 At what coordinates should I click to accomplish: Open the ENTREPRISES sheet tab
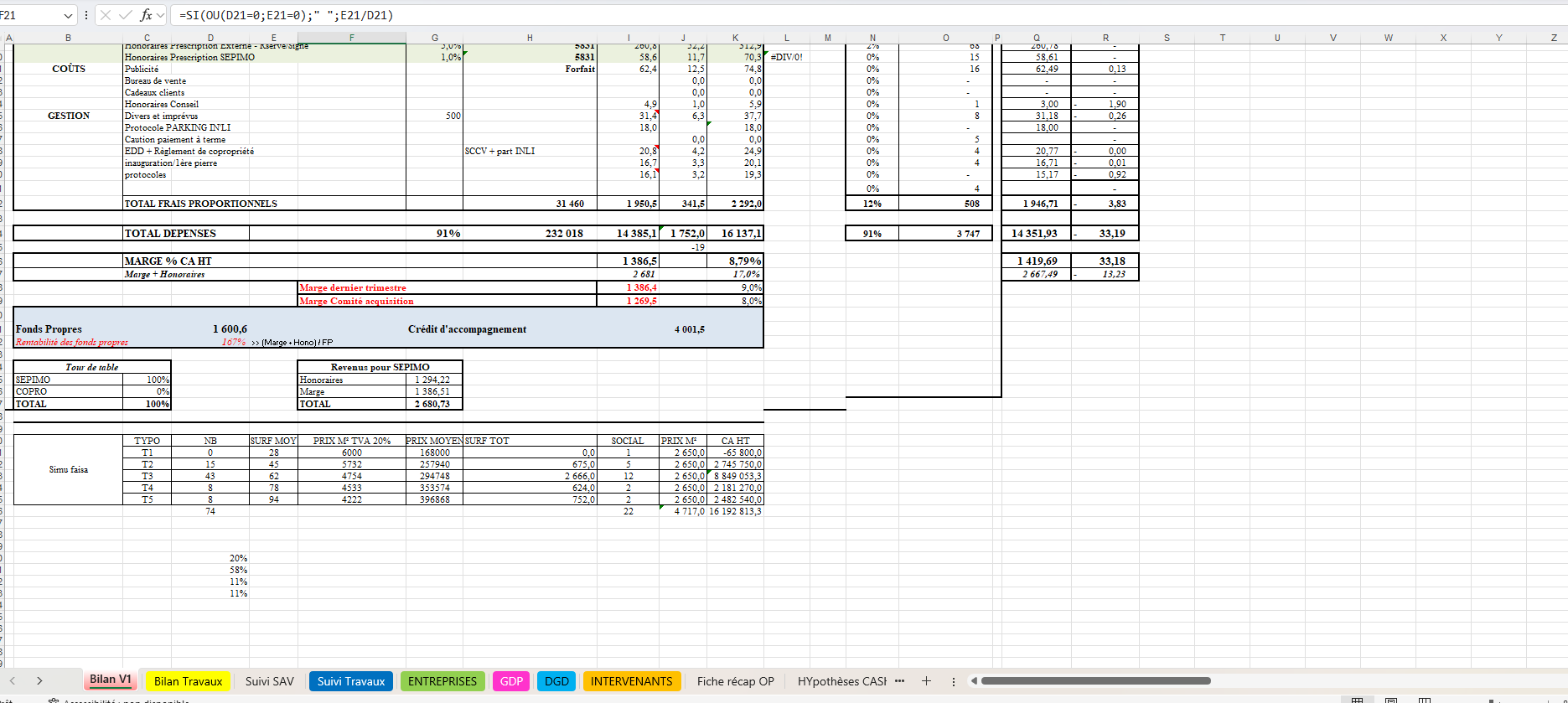point(442,681)
